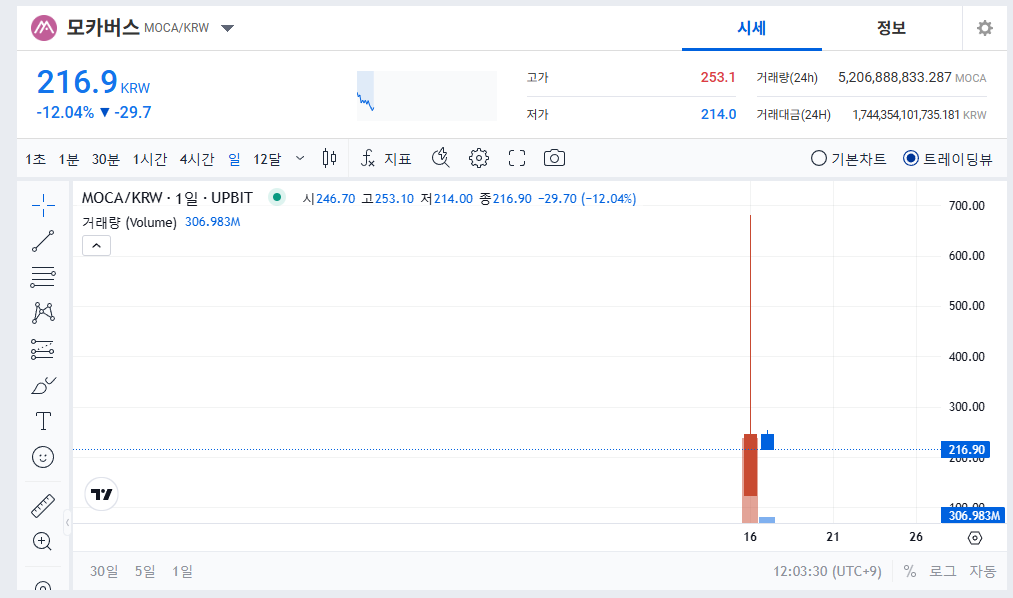Open the forecasting and measurement tools
The width and height of the screenshot is (1013, 598).
tap(43, 349)
